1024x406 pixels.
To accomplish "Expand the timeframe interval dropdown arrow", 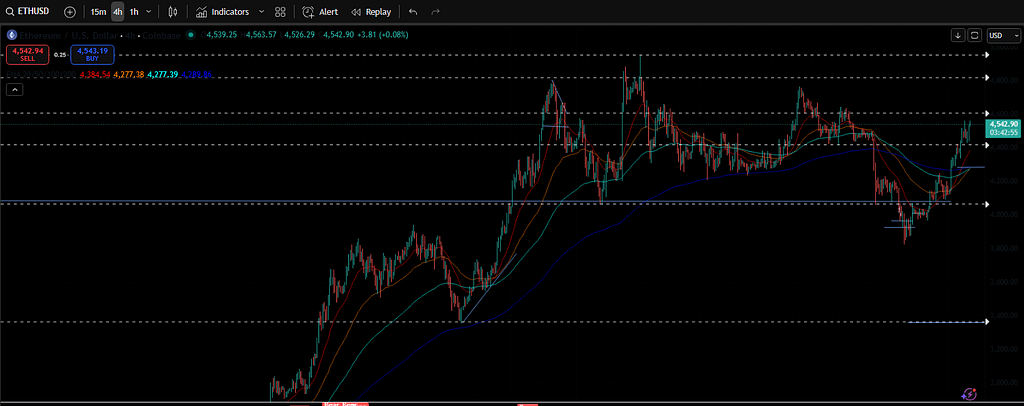I will coord(149,12).
